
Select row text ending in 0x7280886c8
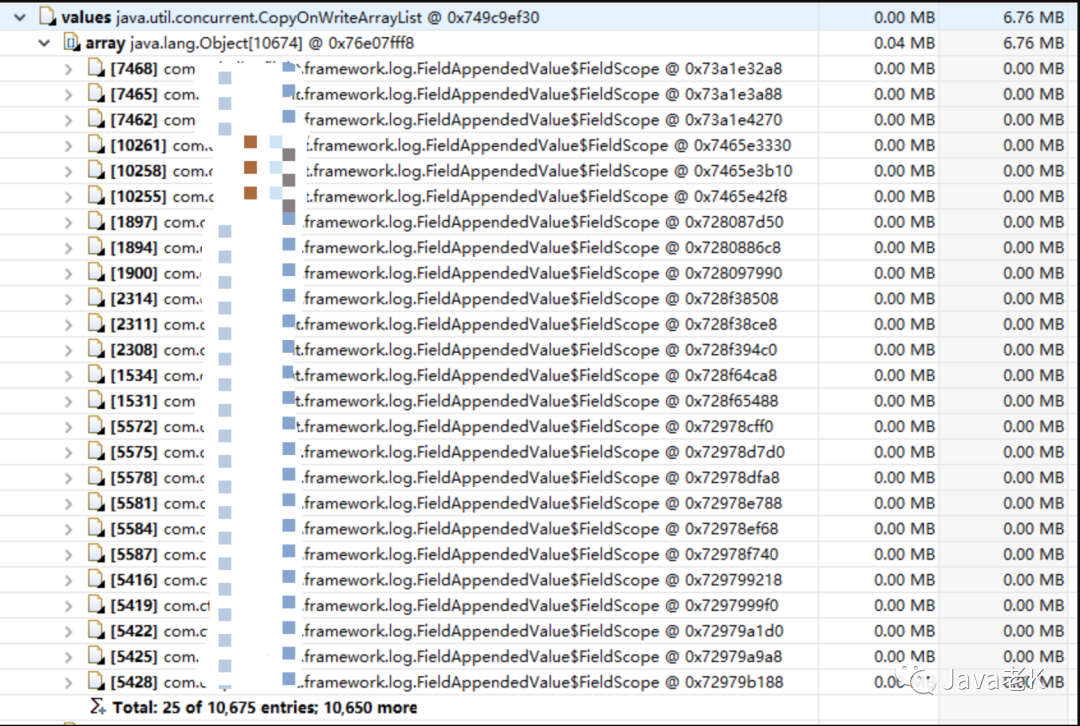446,247
